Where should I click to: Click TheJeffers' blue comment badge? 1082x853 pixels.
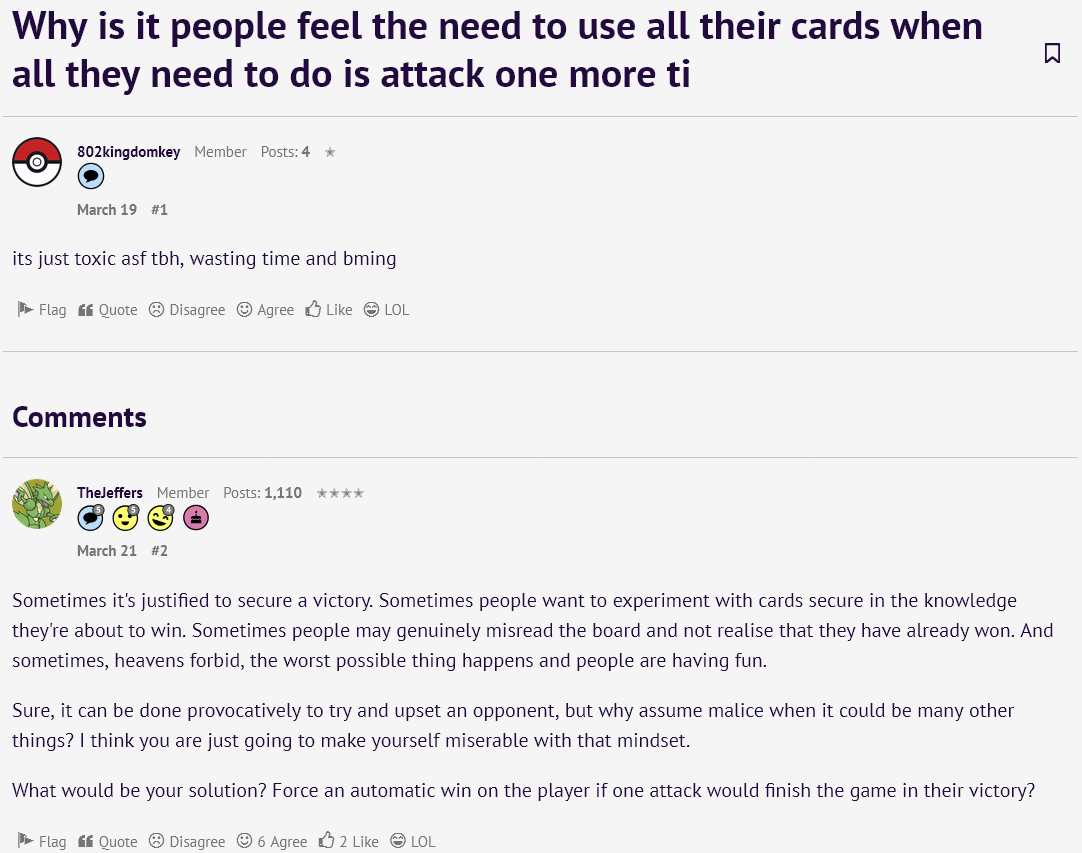[90, 518]
